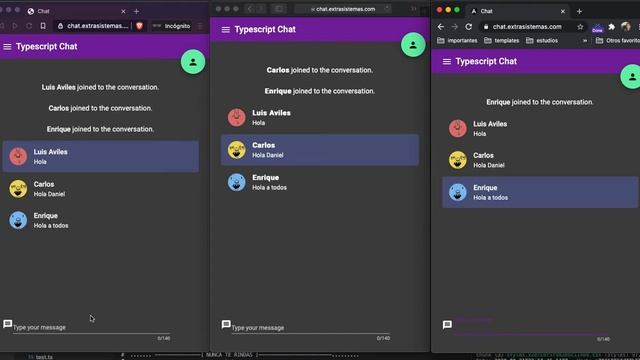Screen dimensions: 640x360
Task: Reload page in left Brave window
Action: (x=29, y=26)
